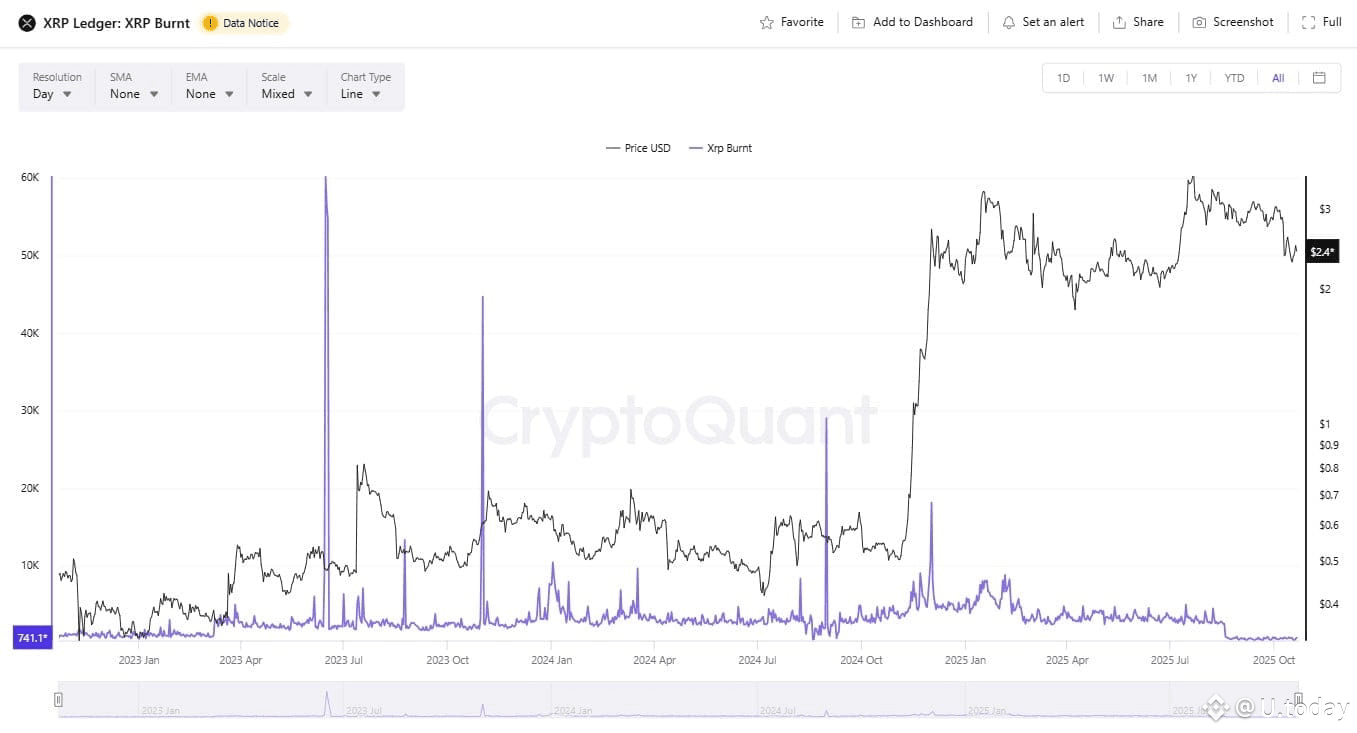Viewport: 1357px width, 733px height.
Task: Select the 1W timeframe button
Action: (x=1106, y=77)
